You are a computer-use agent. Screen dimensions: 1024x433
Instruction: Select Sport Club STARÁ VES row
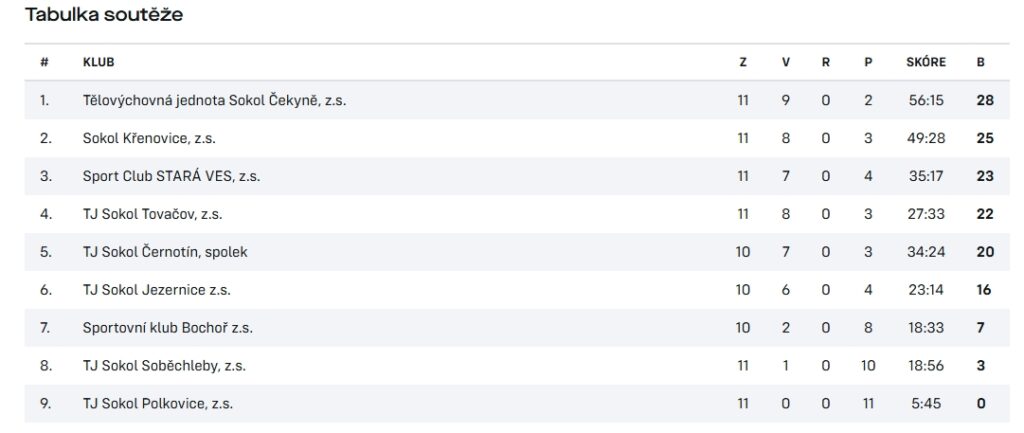tap(517, 176)
